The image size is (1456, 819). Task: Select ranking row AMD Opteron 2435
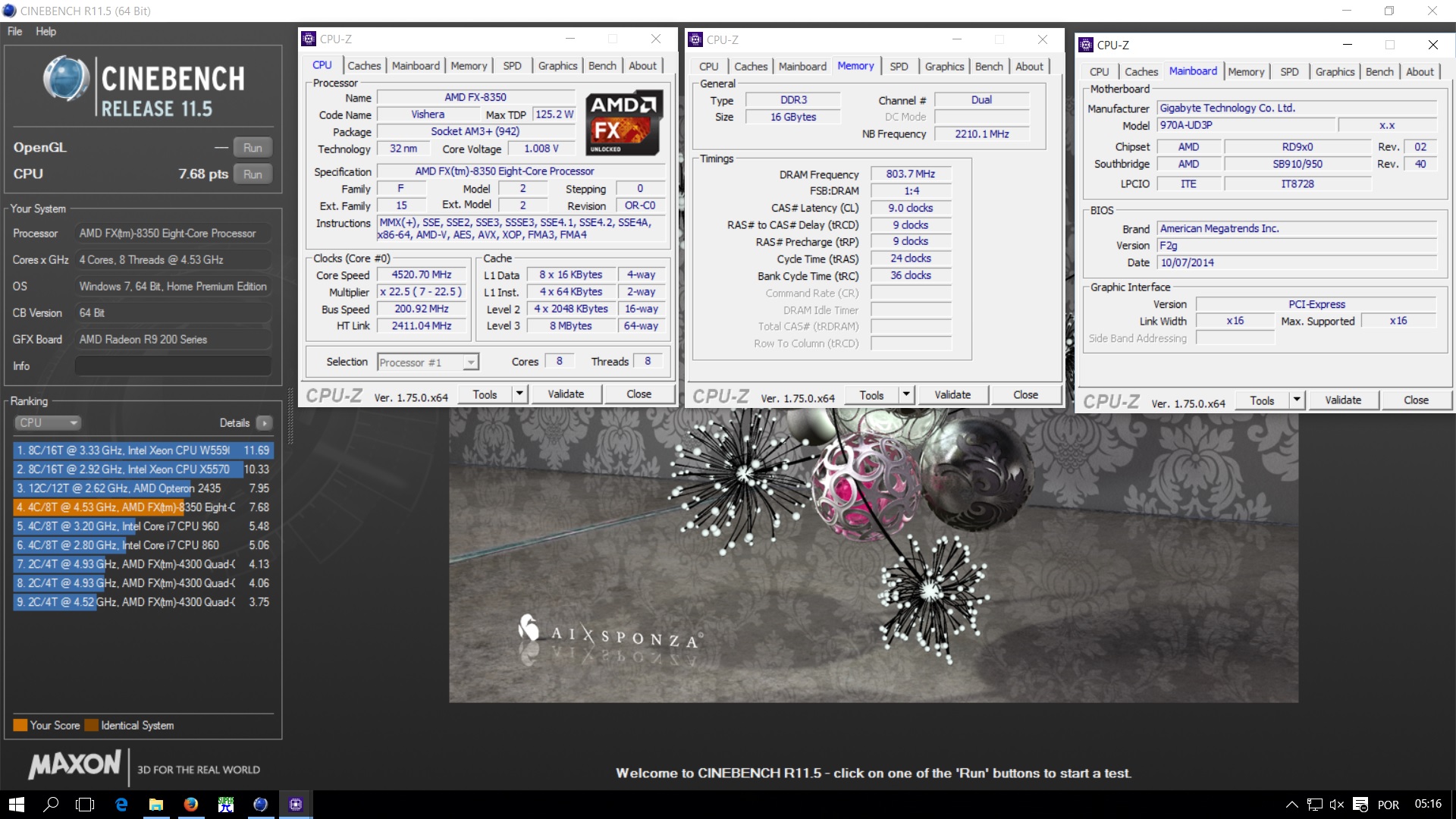point(143,488)
